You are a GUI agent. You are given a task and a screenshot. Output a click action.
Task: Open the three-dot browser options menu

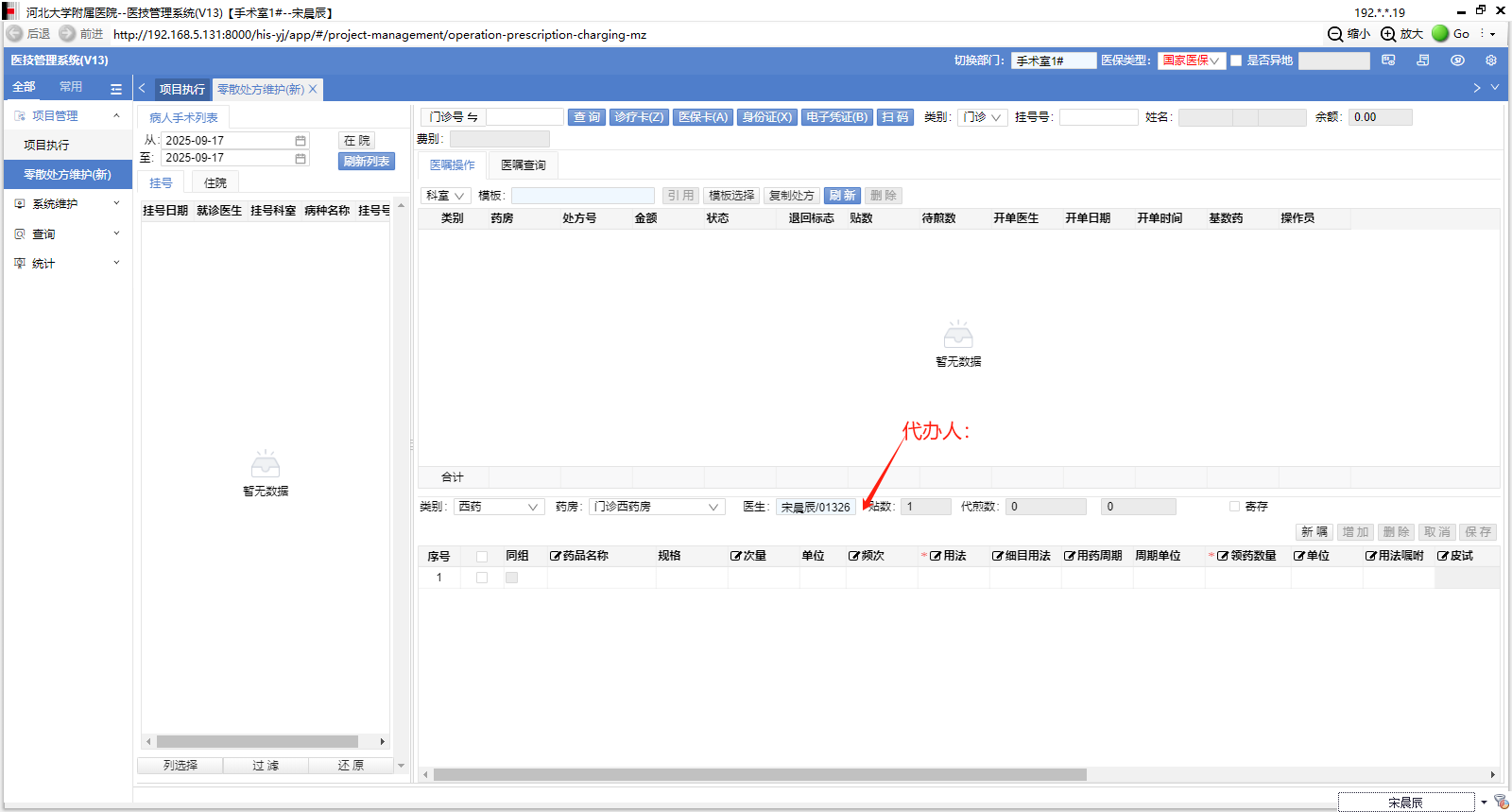[x=1482, y=34]
